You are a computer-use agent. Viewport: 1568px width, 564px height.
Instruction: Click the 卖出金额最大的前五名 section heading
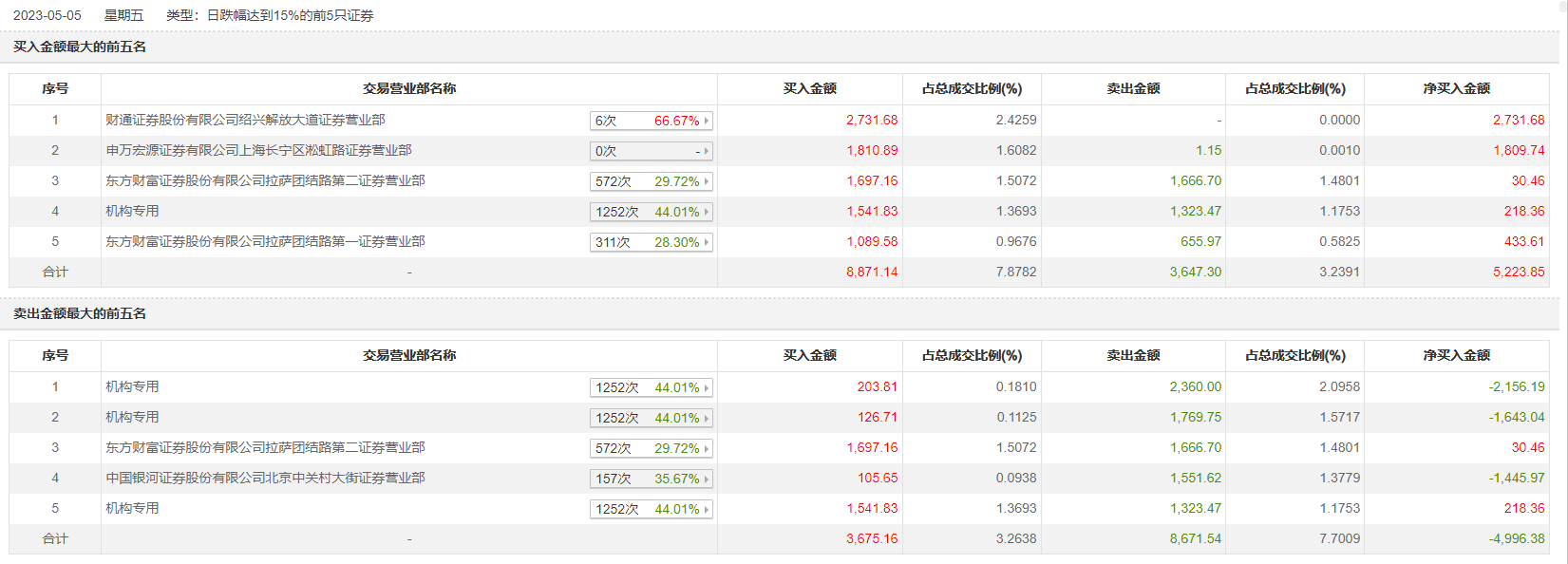click(80, 313)
